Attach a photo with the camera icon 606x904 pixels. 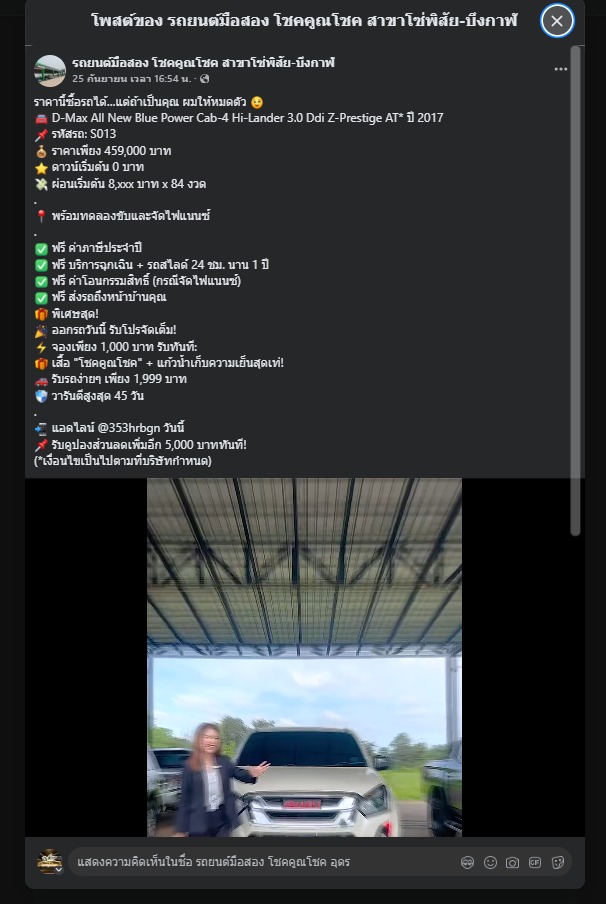(x=512, y=862)
